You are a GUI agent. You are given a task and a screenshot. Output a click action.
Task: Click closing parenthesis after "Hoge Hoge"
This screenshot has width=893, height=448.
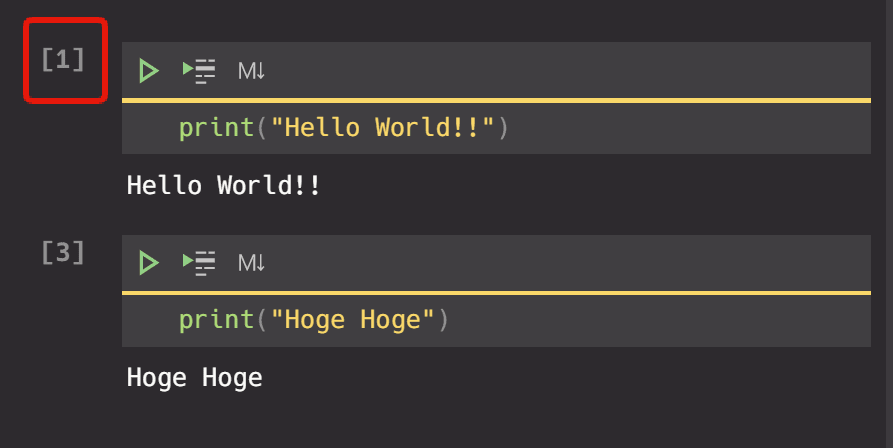click(x=444, y=320)
